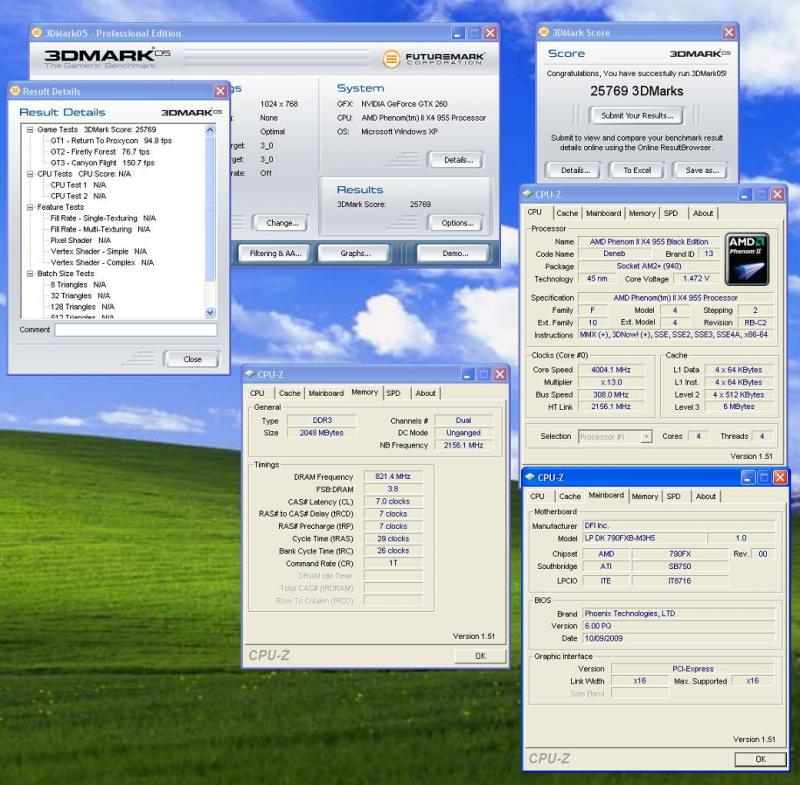Open the Mainboard tab in the CPU-Z processor window
800x785 pixels.
[603, 213]
